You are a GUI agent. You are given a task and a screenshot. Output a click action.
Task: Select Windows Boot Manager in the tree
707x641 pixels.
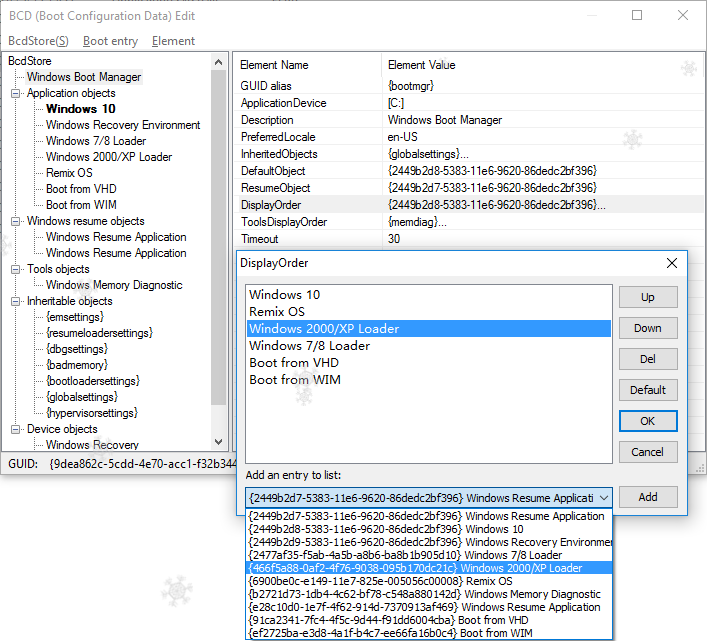click(x=84, y=77)
